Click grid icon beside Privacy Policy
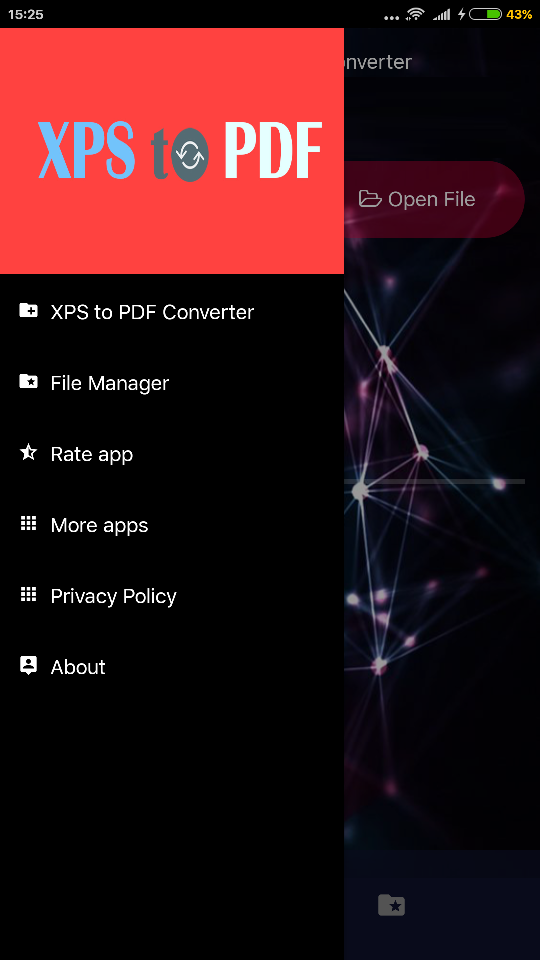Image resolution: width=540 pixels, height=960 pixels. pyautogui.click(x=28, y=594)
